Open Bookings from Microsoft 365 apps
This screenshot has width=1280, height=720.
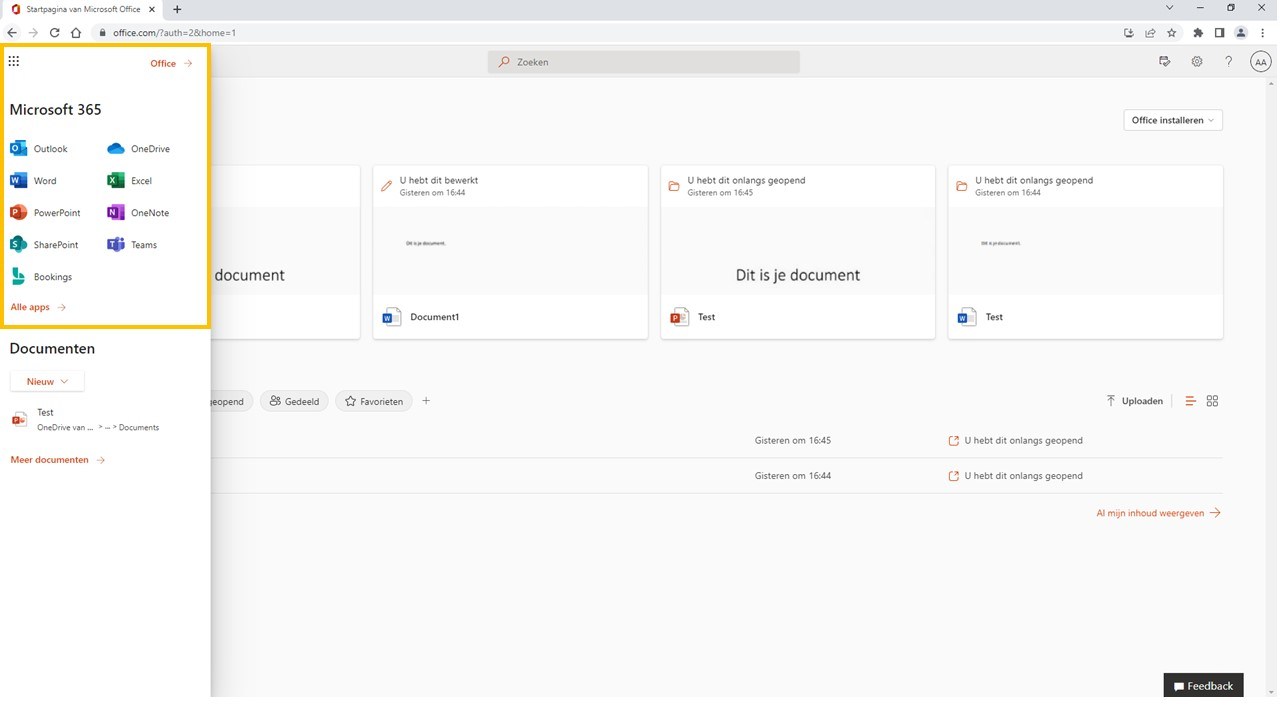coord(41,277)
